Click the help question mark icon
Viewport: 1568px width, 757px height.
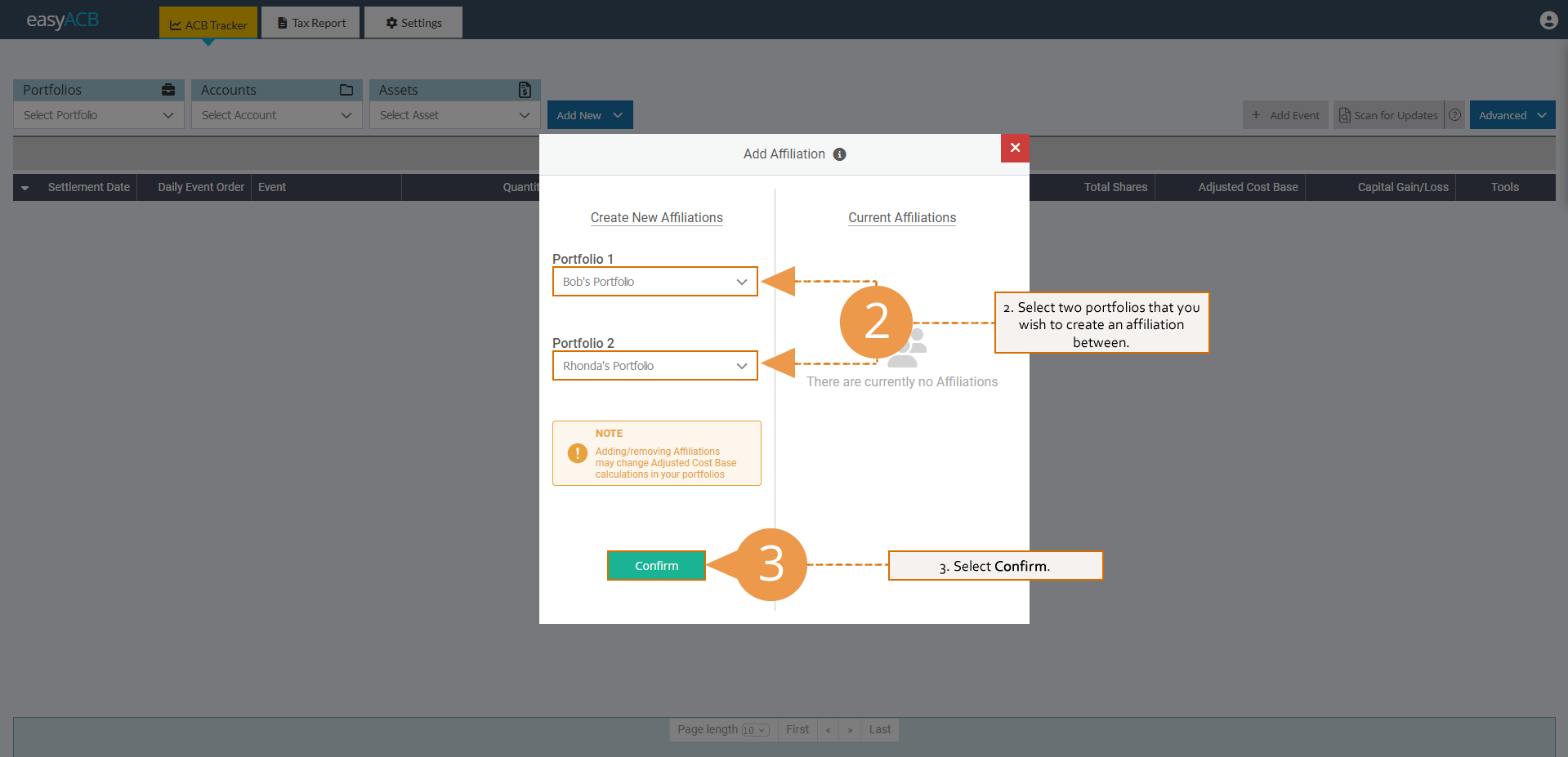pyautogui.click(x=1454, y=115)
